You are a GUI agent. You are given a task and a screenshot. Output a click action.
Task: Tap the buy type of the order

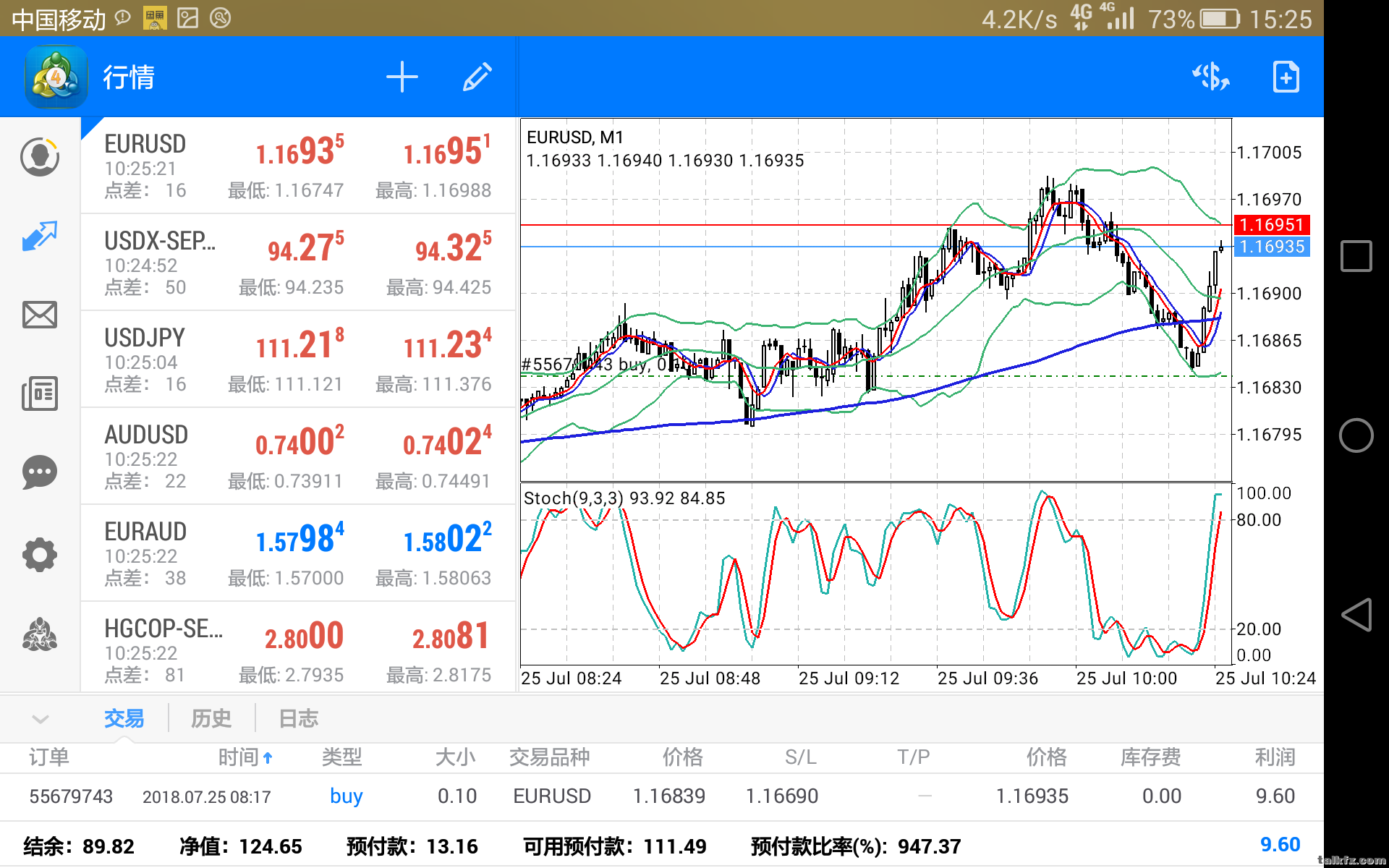tap(346, 796)
